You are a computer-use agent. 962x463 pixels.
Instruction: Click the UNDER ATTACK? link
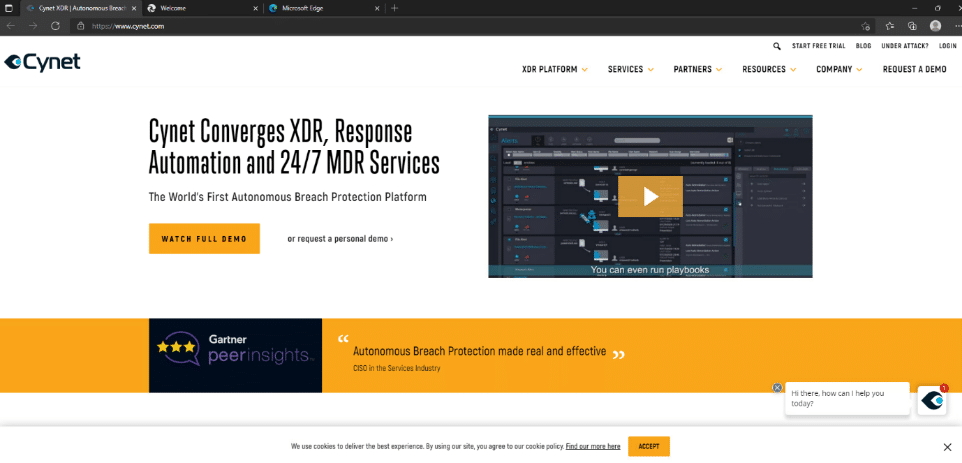coord(904,46)
